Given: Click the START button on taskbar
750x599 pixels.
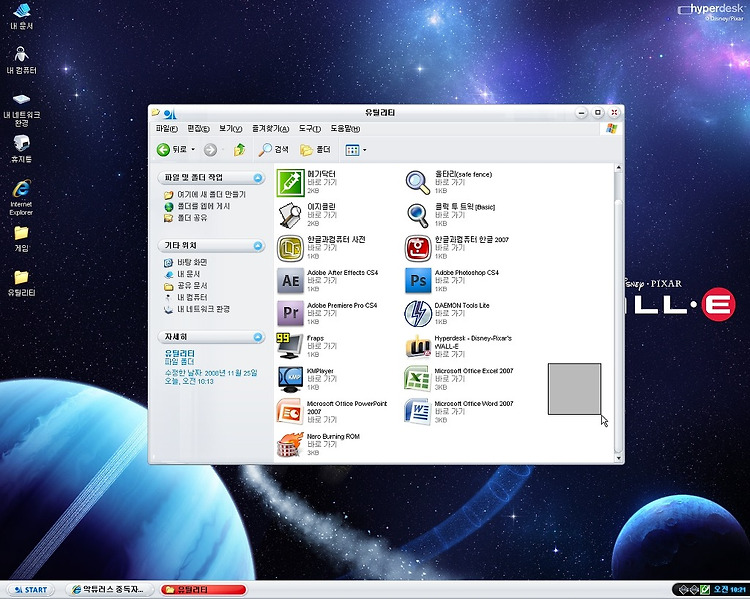Looking at the screenshot, I should point(31,589).
